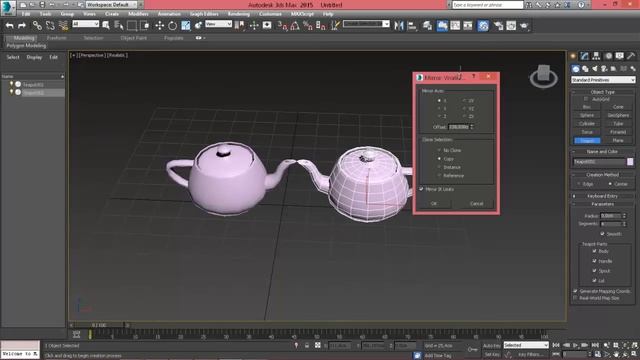Click the ViewCube in the viewport
640x360 pixels.
[544, 76]
